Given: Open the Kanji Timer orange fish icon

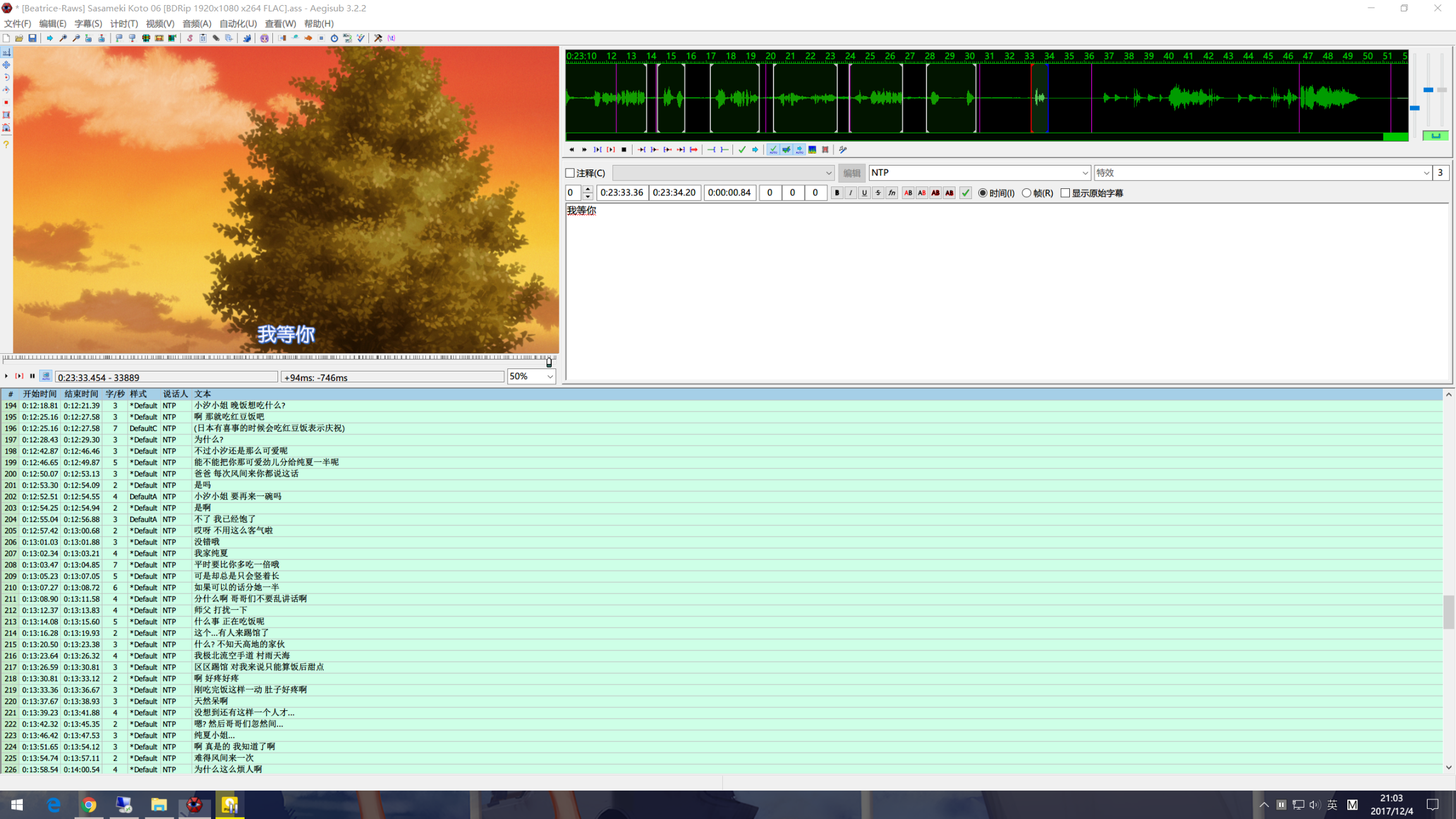Looking at the screenshot, I should click(x=308, y=38).
